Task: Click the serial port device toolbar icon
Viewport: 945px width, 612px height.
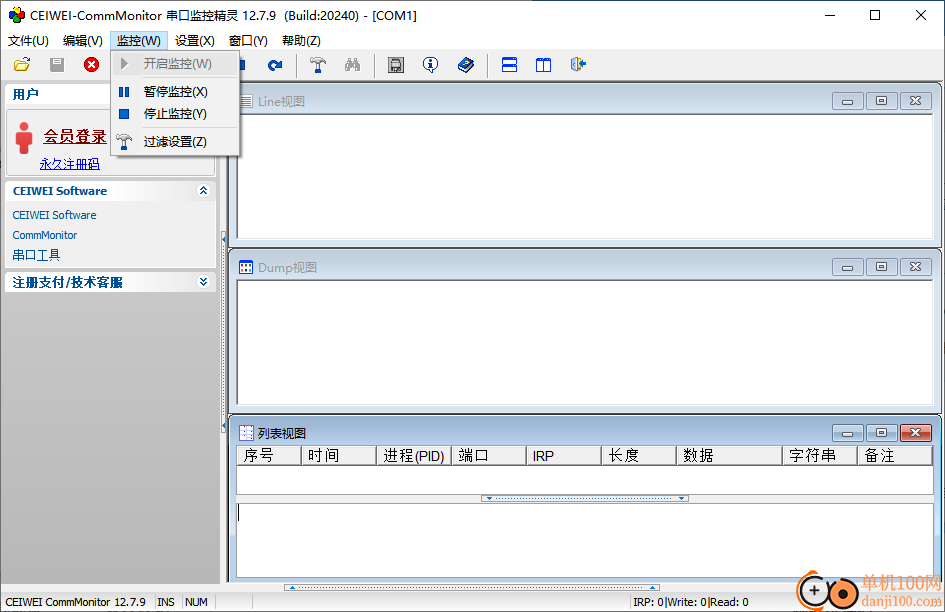Action: (x=396, y=65)
